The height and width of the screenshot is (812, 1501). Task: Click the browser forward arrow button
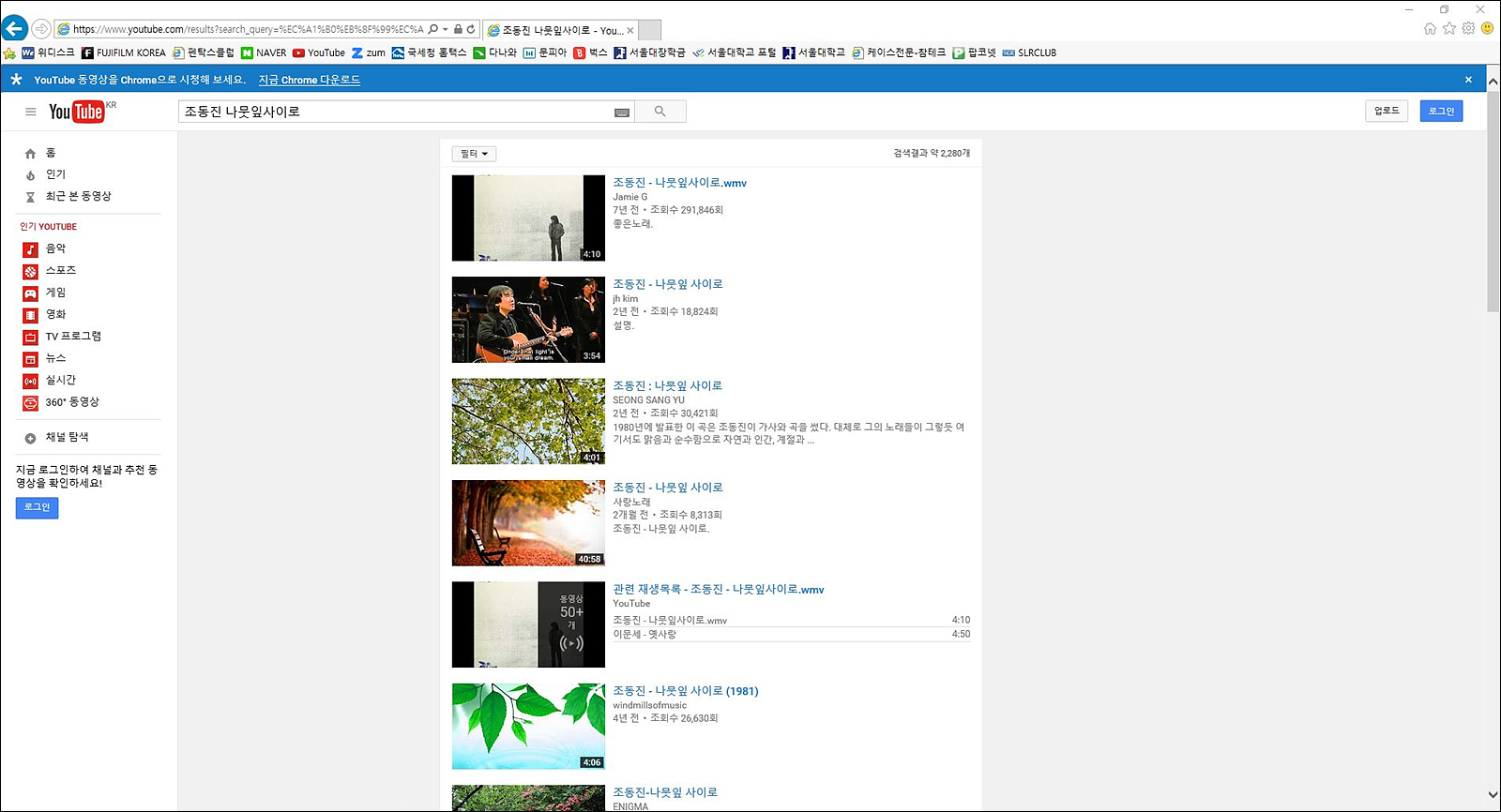pos(41,29)
